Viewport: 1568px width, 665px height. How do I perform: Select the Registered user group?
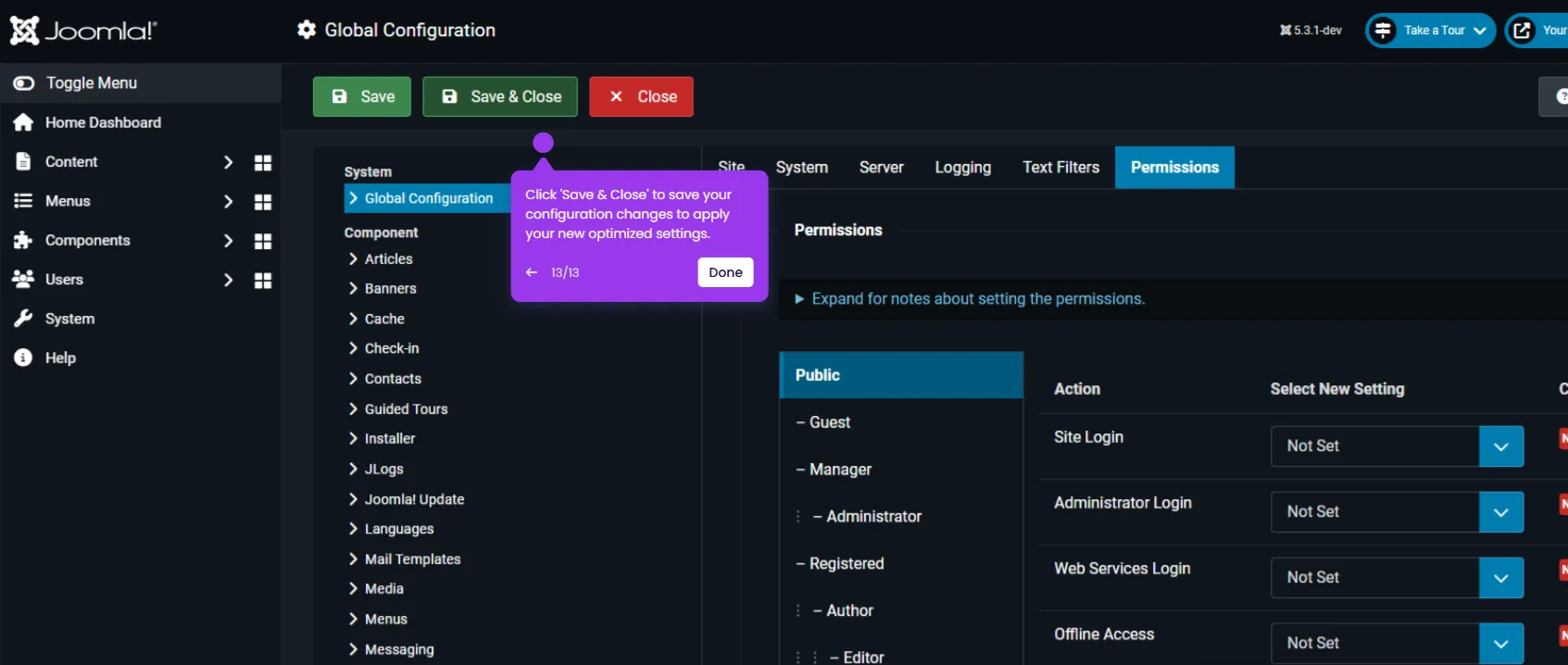click(x=901, y=564)
